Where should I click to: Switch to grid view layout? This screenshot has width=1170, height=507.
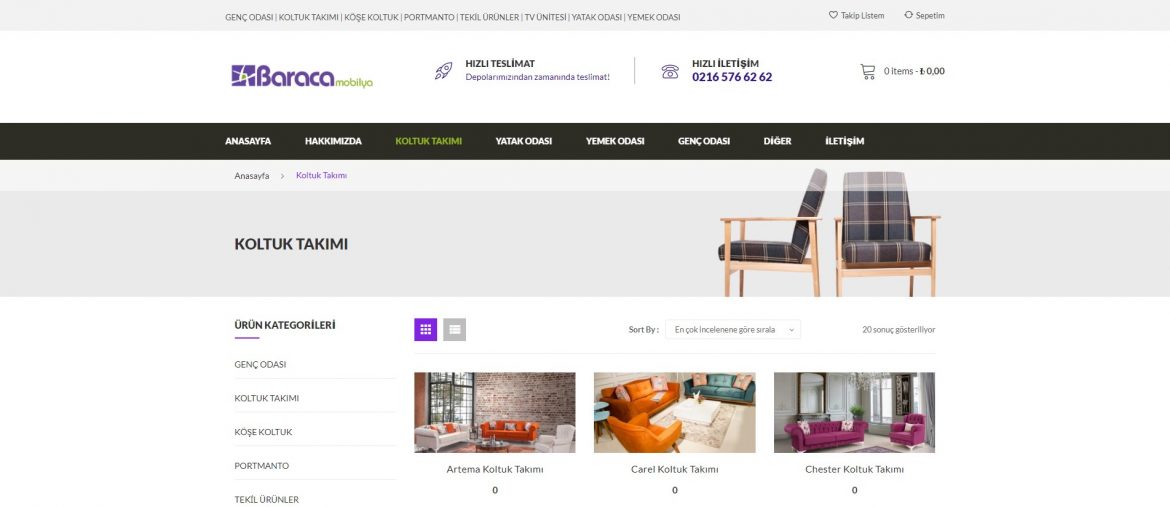[425, 329]
